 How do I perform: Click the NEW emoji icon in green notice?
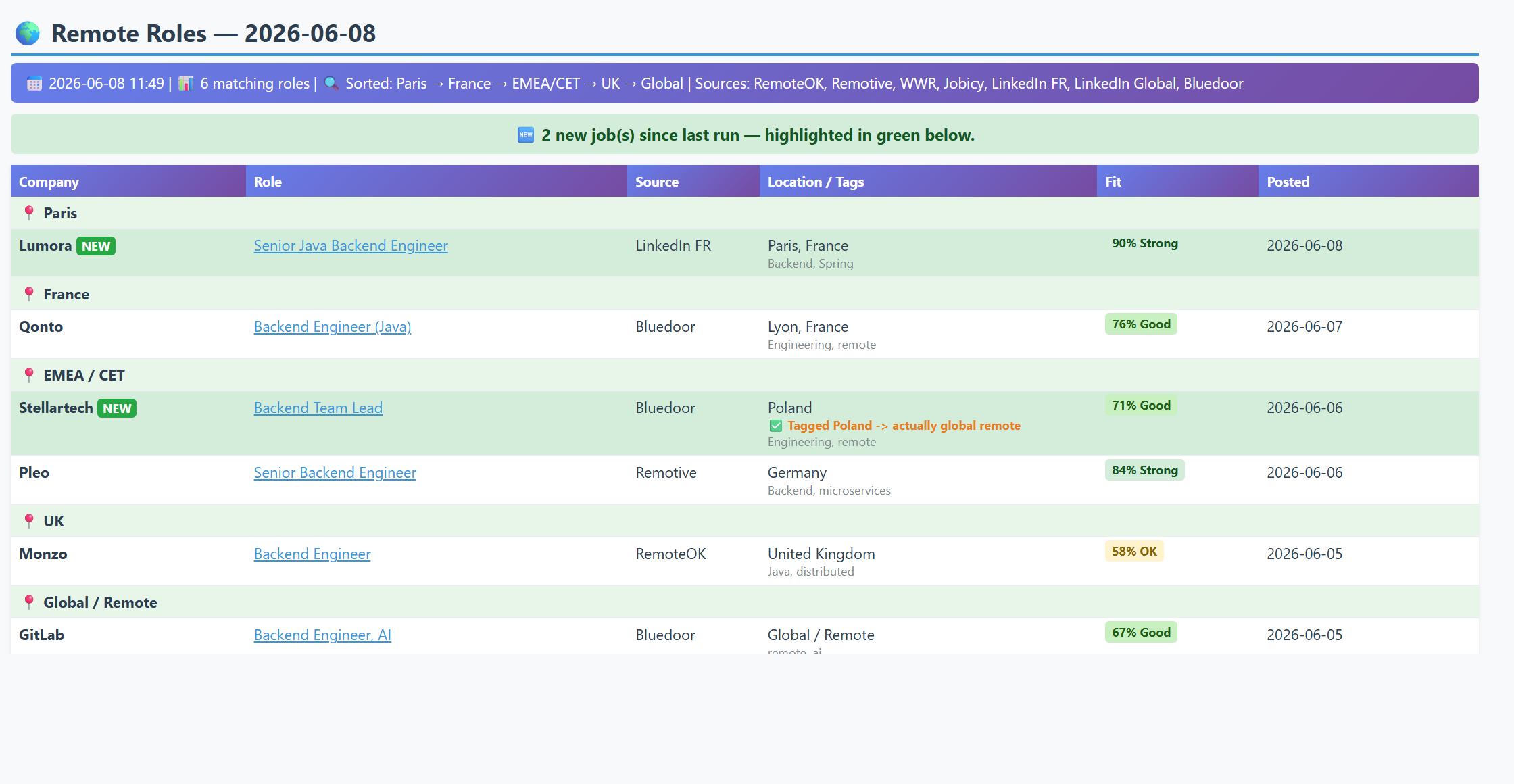[526, 135]
